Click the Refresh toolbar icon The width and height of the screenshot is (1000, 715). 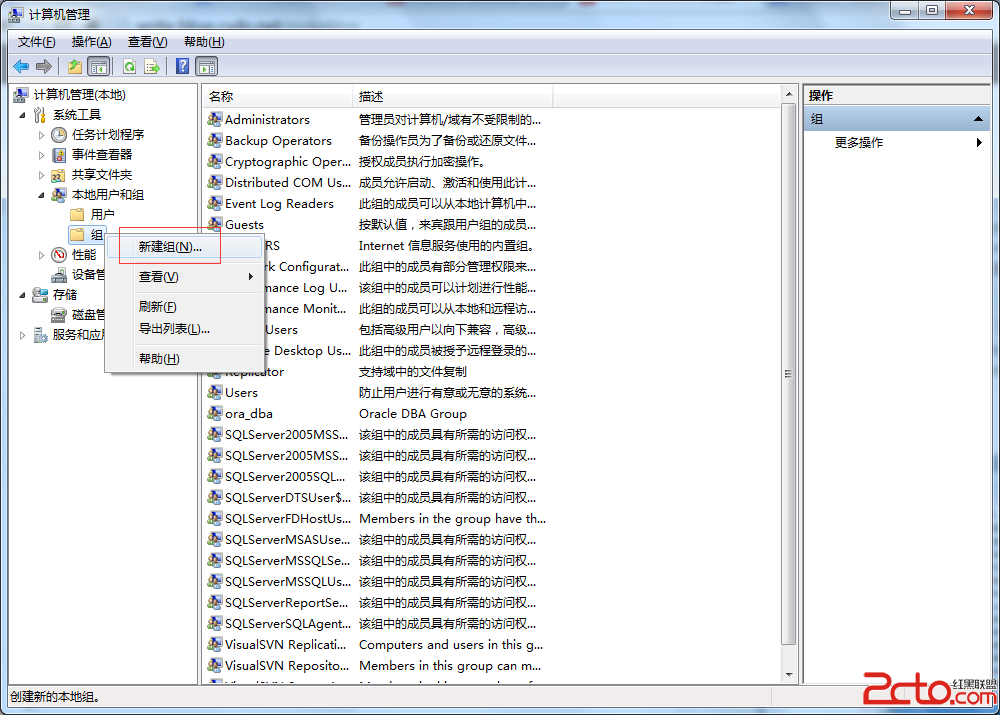129,66
